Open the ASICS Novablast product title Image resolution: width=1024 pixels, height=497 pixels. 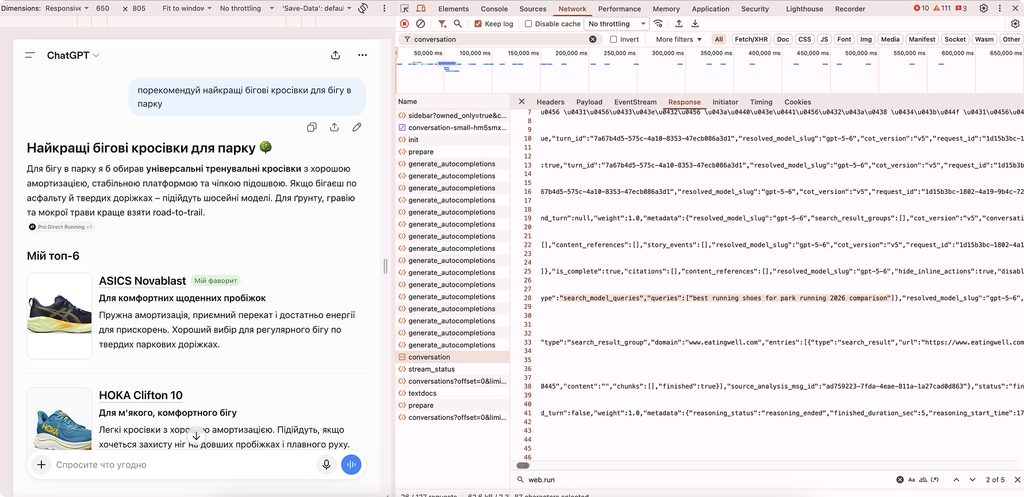pos(142,281)
